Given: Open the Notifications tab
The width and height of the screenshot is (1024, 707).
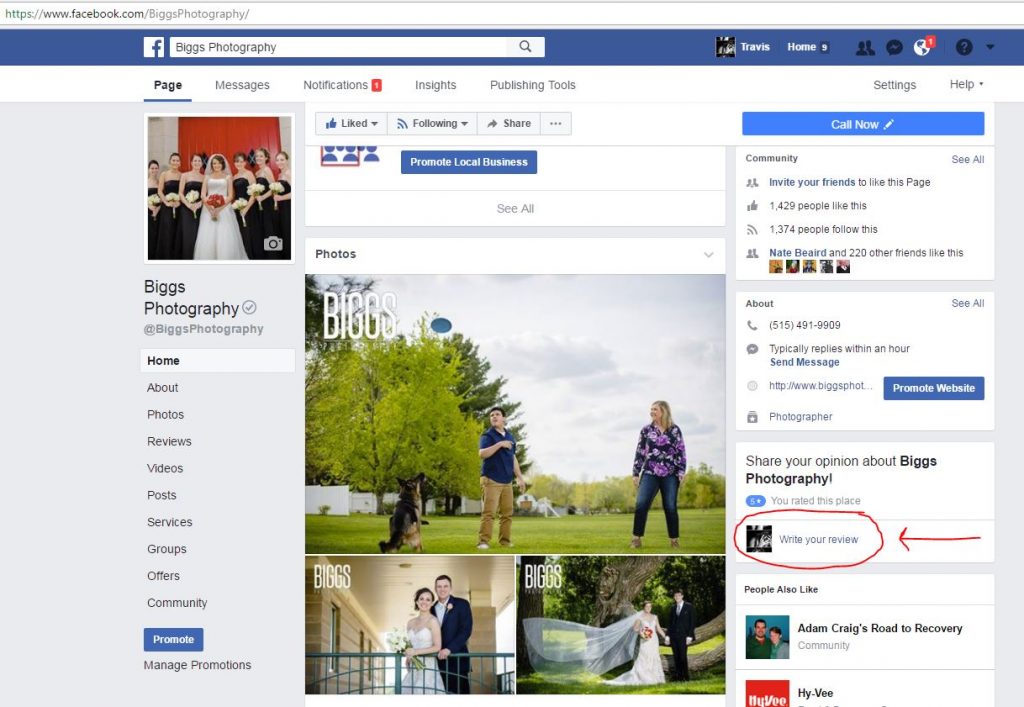Looking at the screenshot, I should pos(342,85).
